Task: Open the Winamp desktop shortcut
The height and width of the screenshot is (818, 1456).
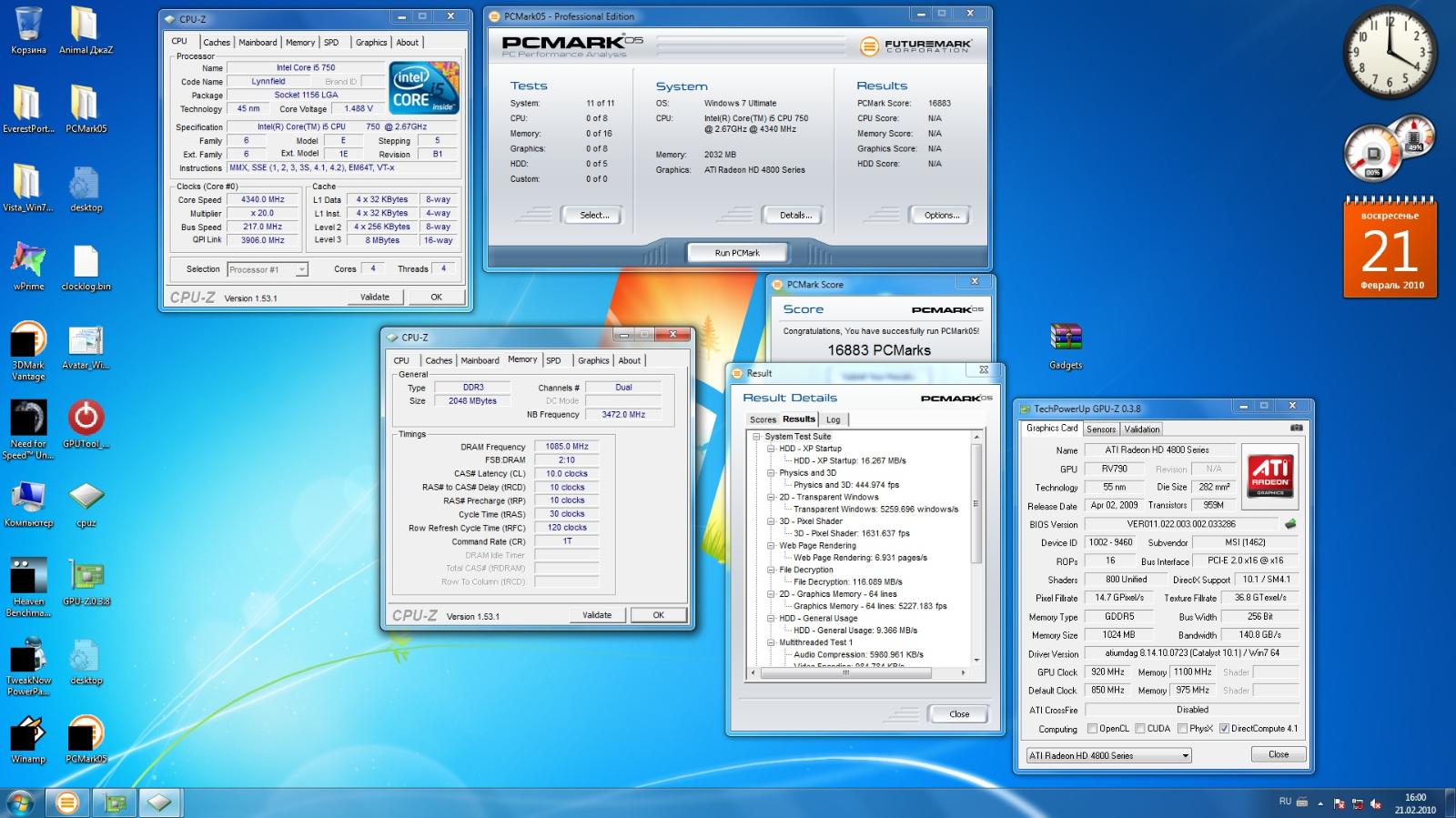Action: click(28, 740)
